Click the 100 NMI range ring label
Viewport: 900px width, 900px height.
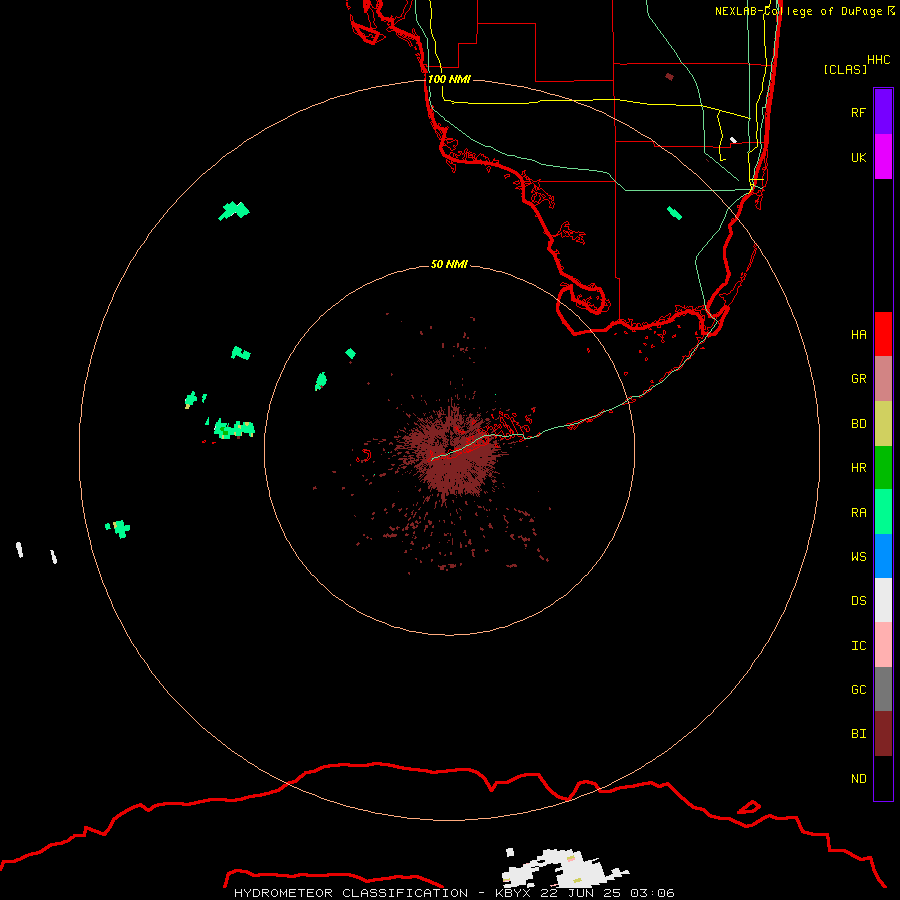pyautogui.click(x=449, y=79)
